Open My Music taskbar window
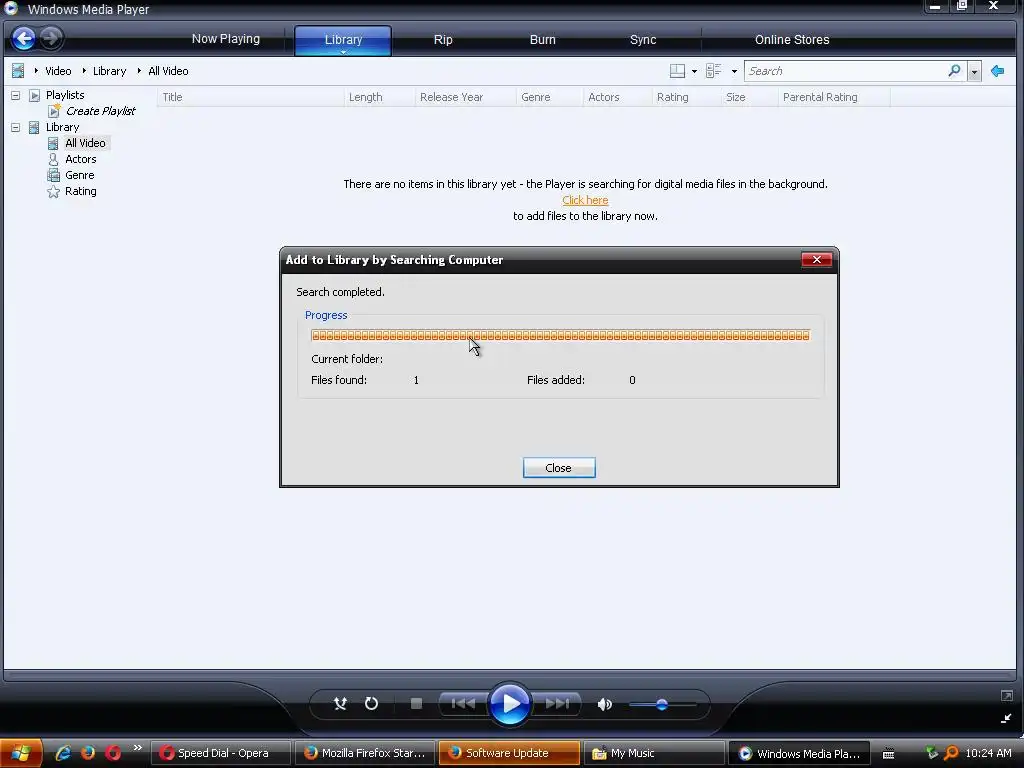Viewport: 1024px width, 768px height. (654, 753)
